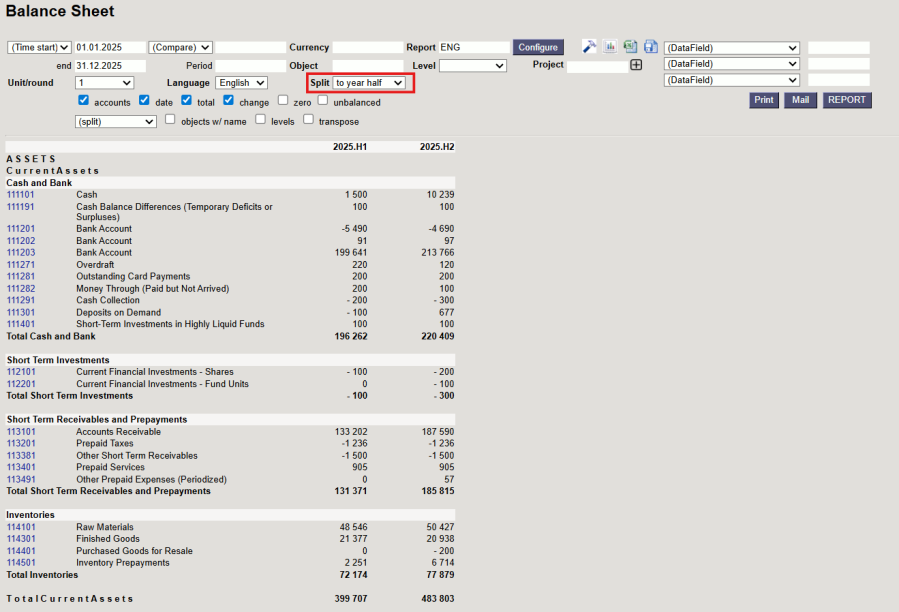
Task: Open the (Time start) dropdown
Action: coord(39,48)
